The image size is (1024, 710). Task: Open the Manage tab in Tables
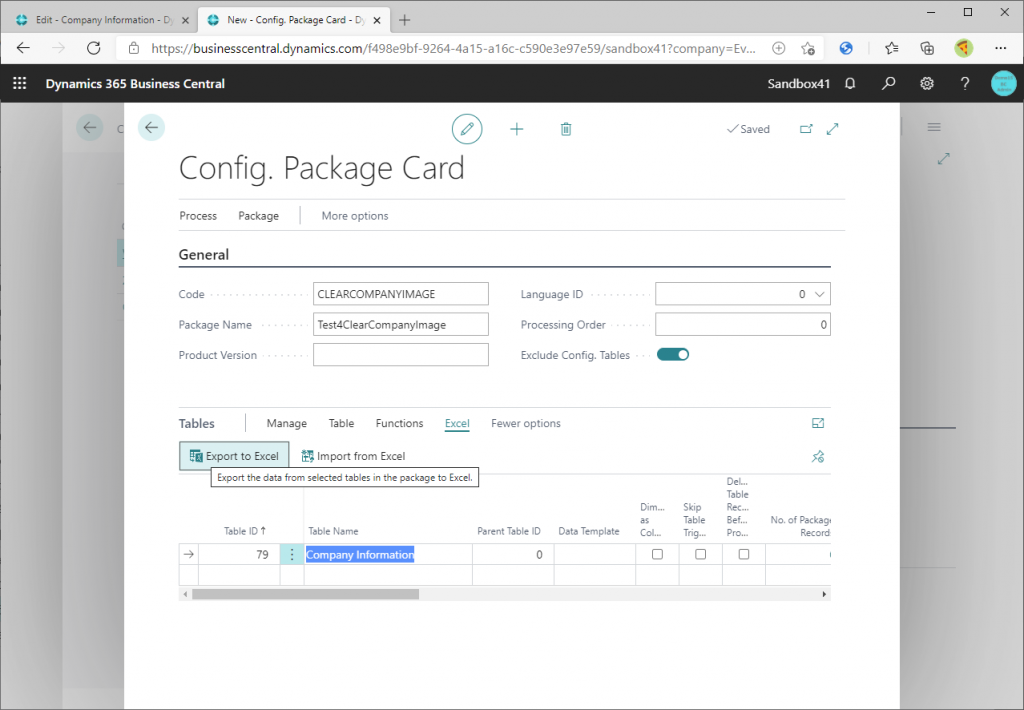287,423
